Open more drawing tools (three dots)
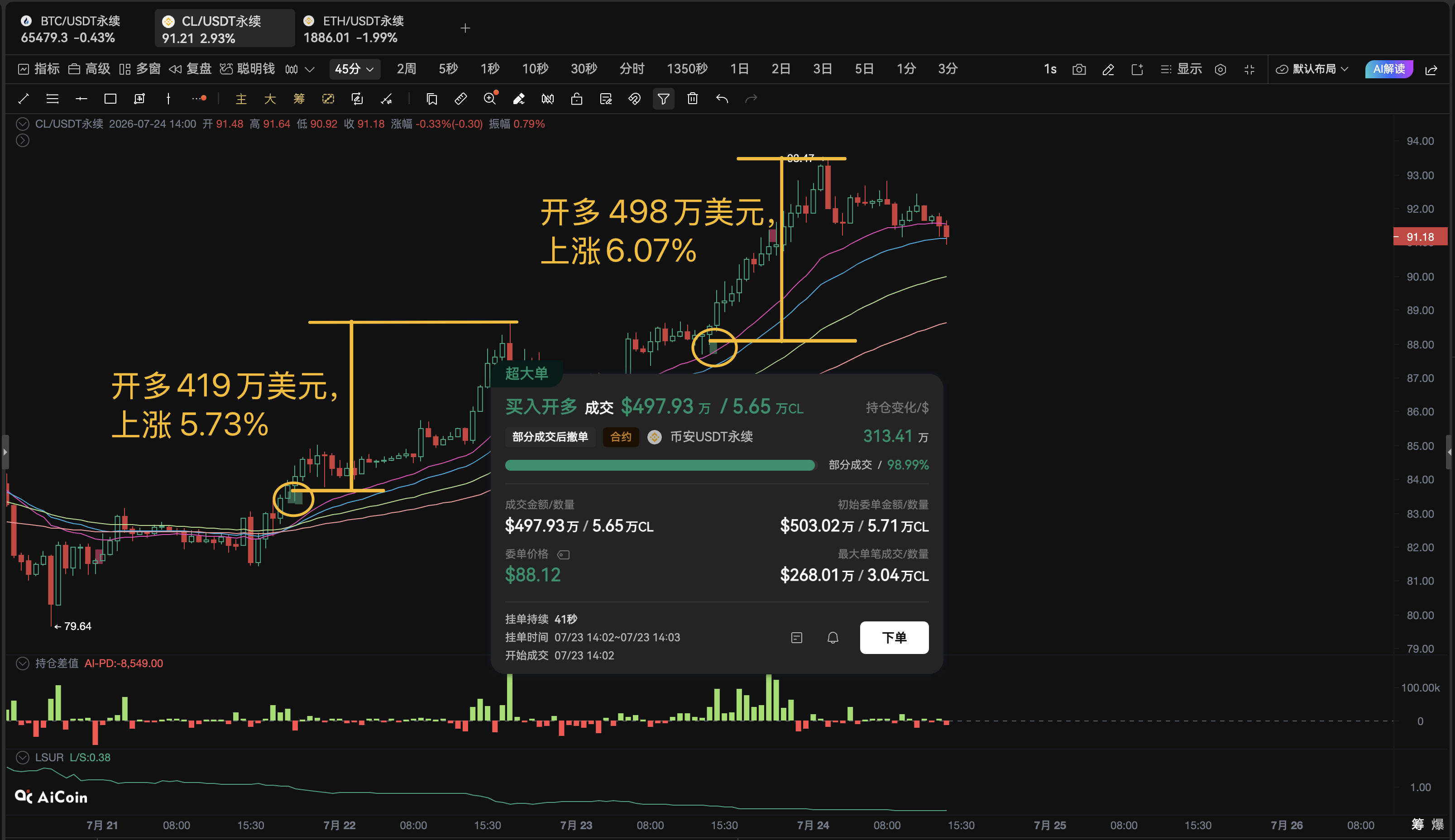The height and width of the screenshot is (840, 1455). [x=199, y=99]
